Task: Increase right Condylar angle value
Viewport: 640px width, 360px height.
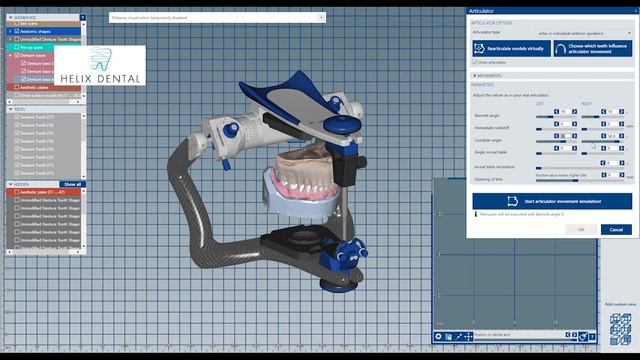Action: pyautogui.click(x=621, y=136)
